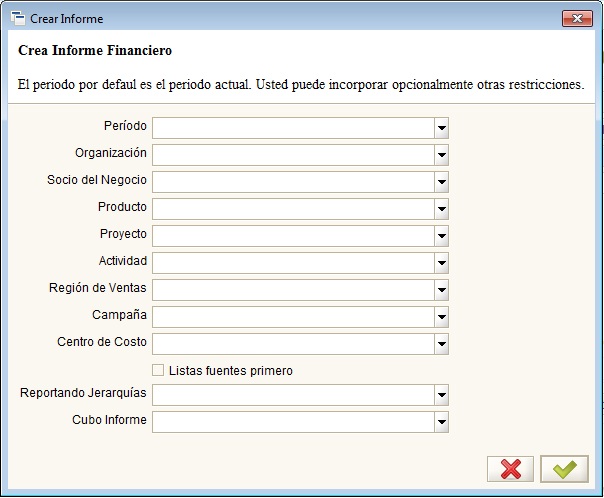Open the Socio del Negocio dropdown

coord(441,182)
